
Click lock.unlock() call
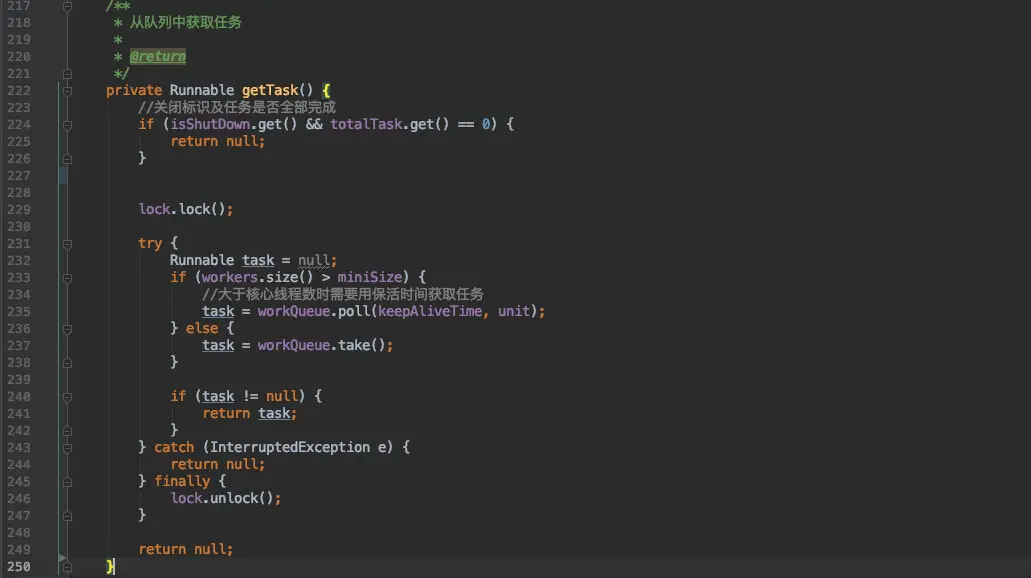click(x=226, y=498)
